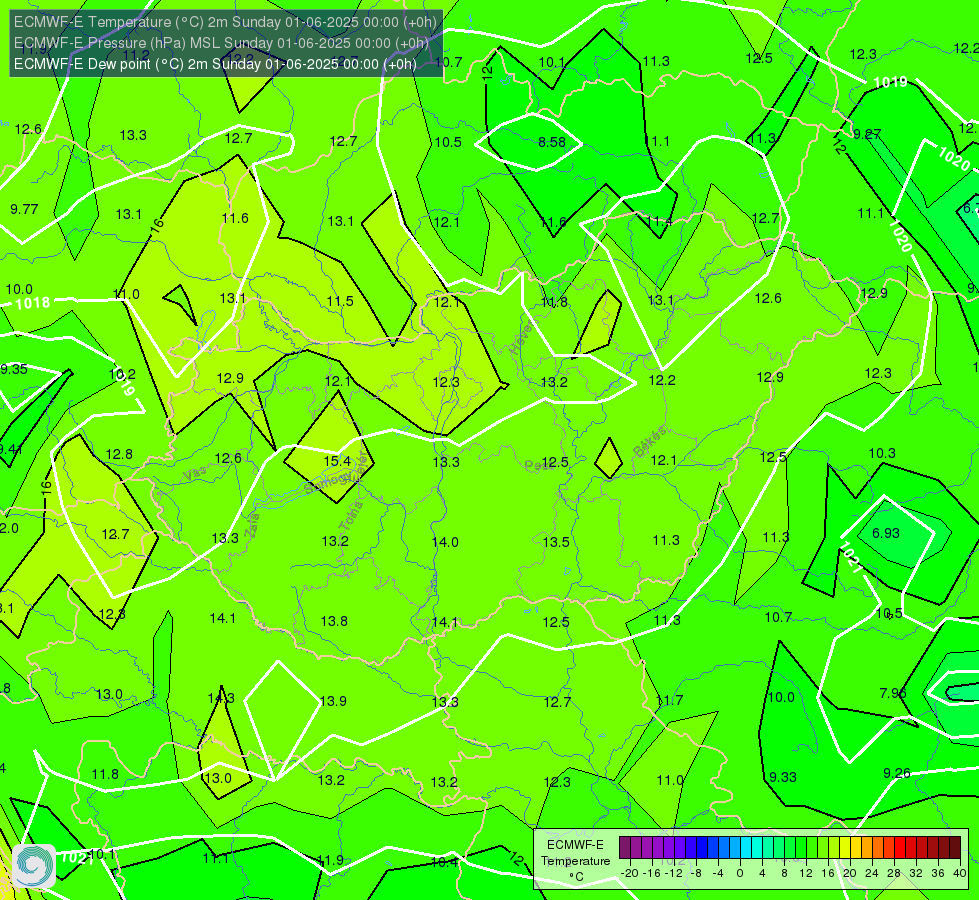Click the dark purple swatch above -20
This screenshot has height=900, width=979.
[625, 848]
